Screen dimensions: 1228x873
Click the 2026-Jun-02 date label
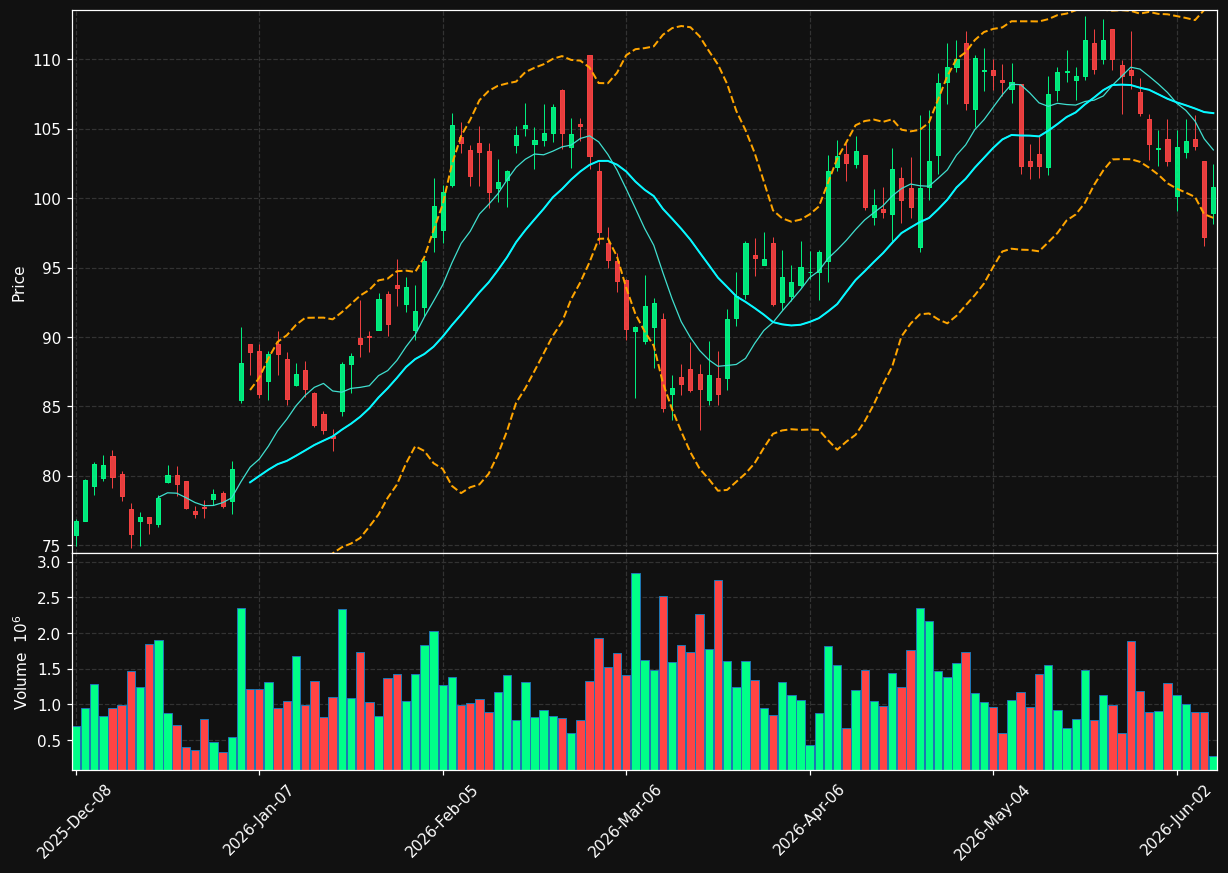(x=1175, y=822)
